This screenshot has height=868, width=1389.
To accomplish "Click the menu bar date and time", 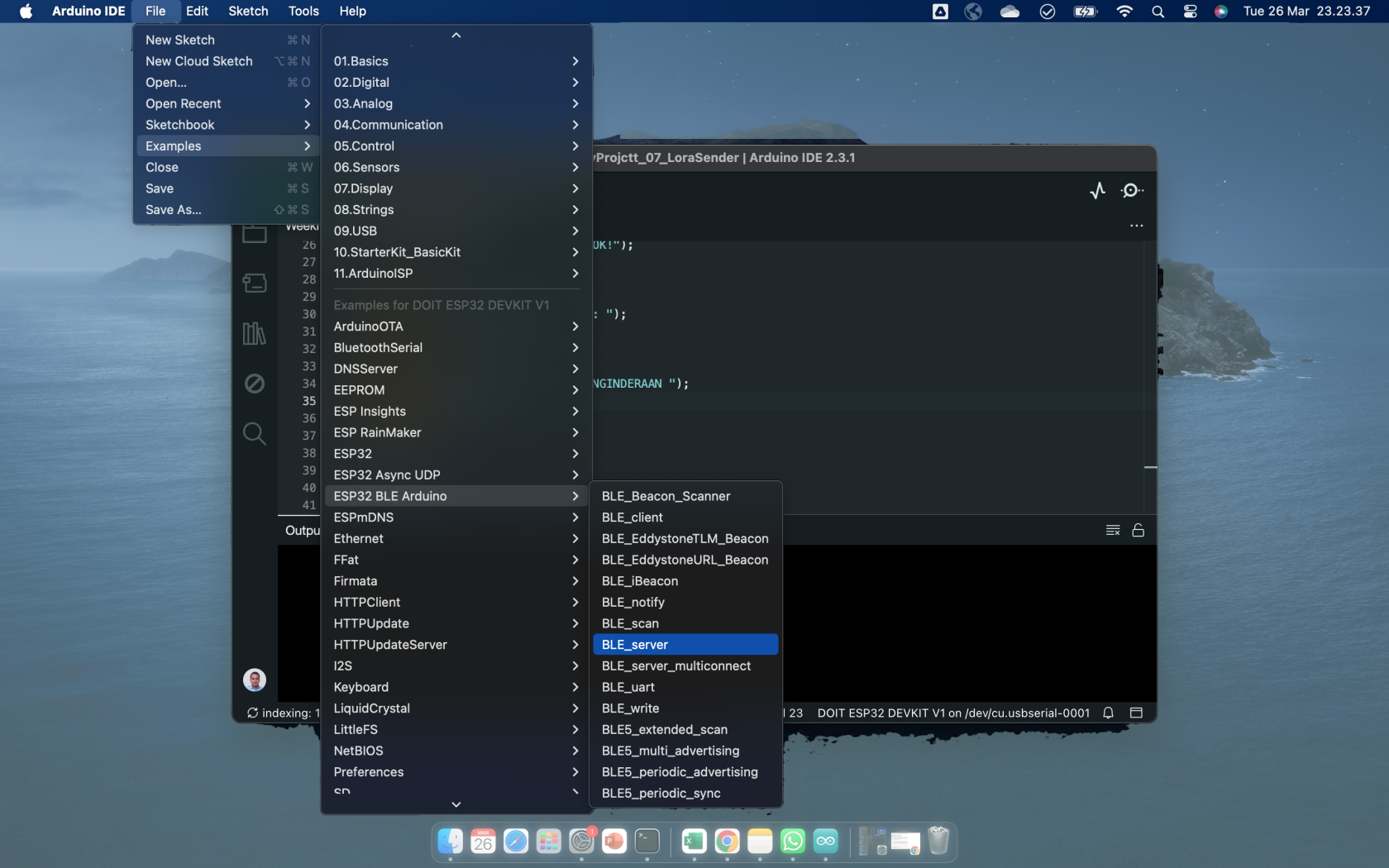I will click(1306, 12).
